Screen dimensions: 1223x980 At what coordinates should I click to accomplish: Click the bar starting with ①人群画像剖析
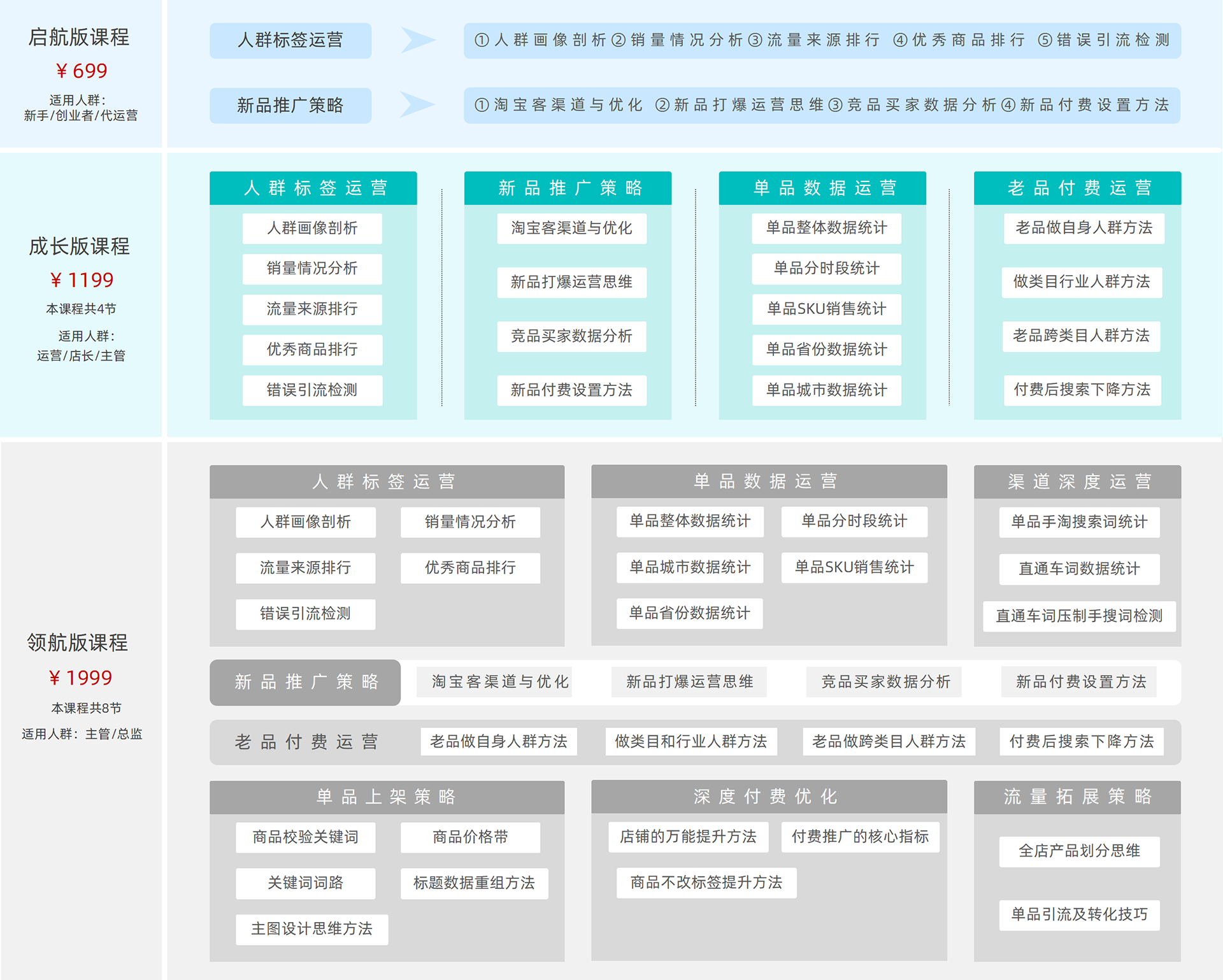(x=822, y=40)
